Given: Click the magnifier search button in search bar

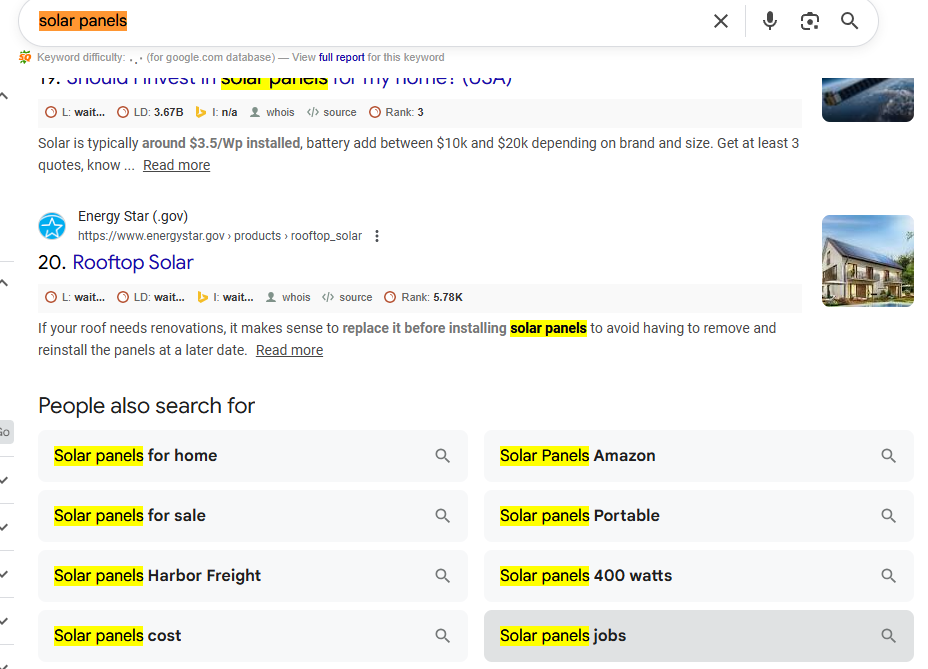Looking at the screenshot, I should 849,21.
